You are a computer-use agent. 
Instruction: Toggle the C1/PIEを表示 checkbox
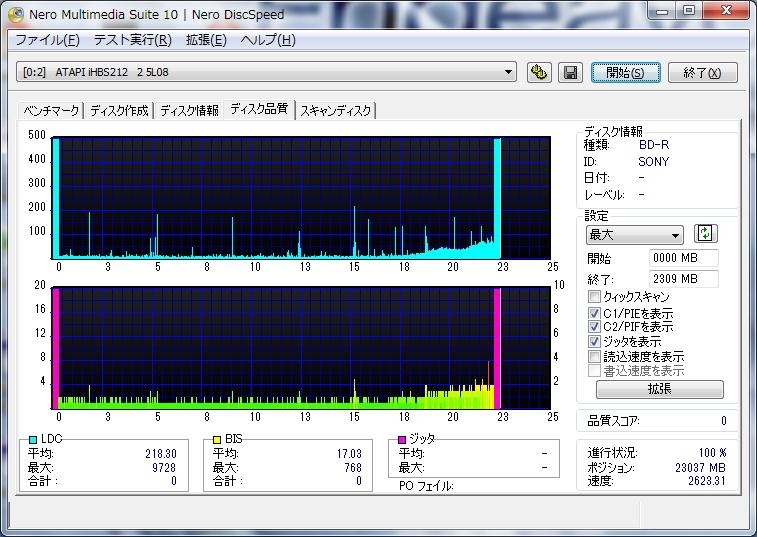point(594,313)
